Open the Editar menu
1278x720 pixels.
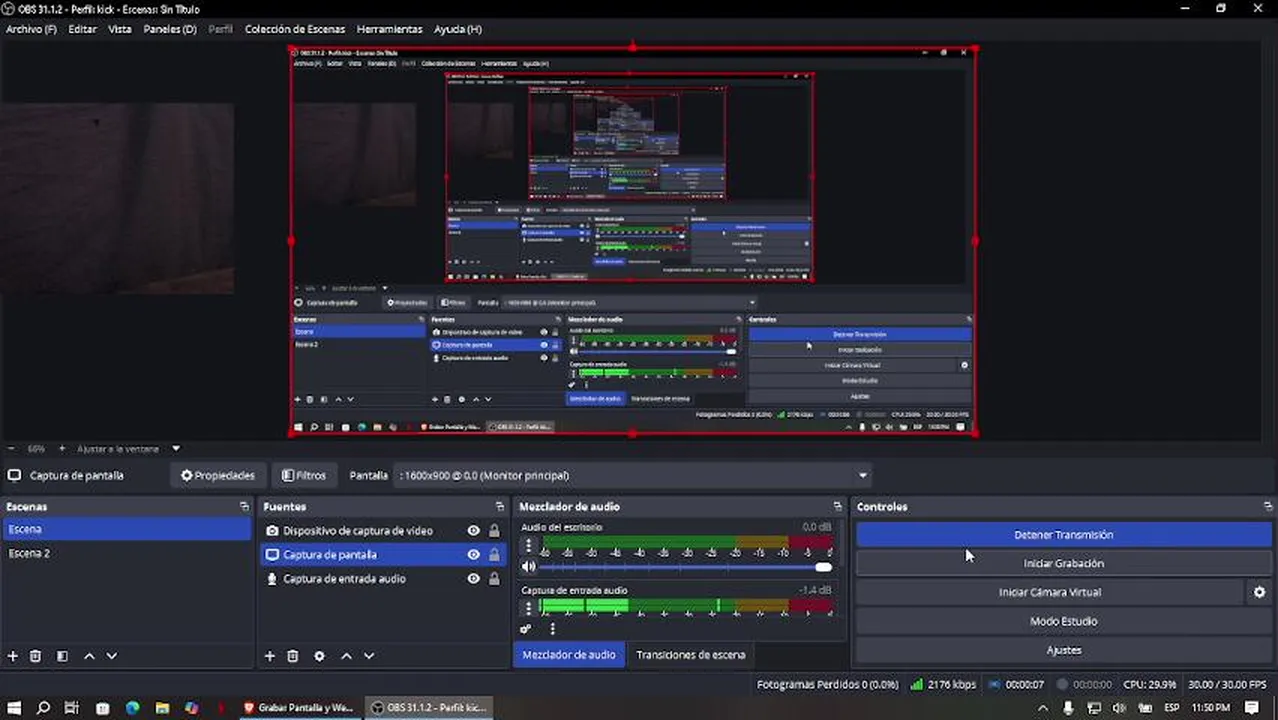pos(82,29)
